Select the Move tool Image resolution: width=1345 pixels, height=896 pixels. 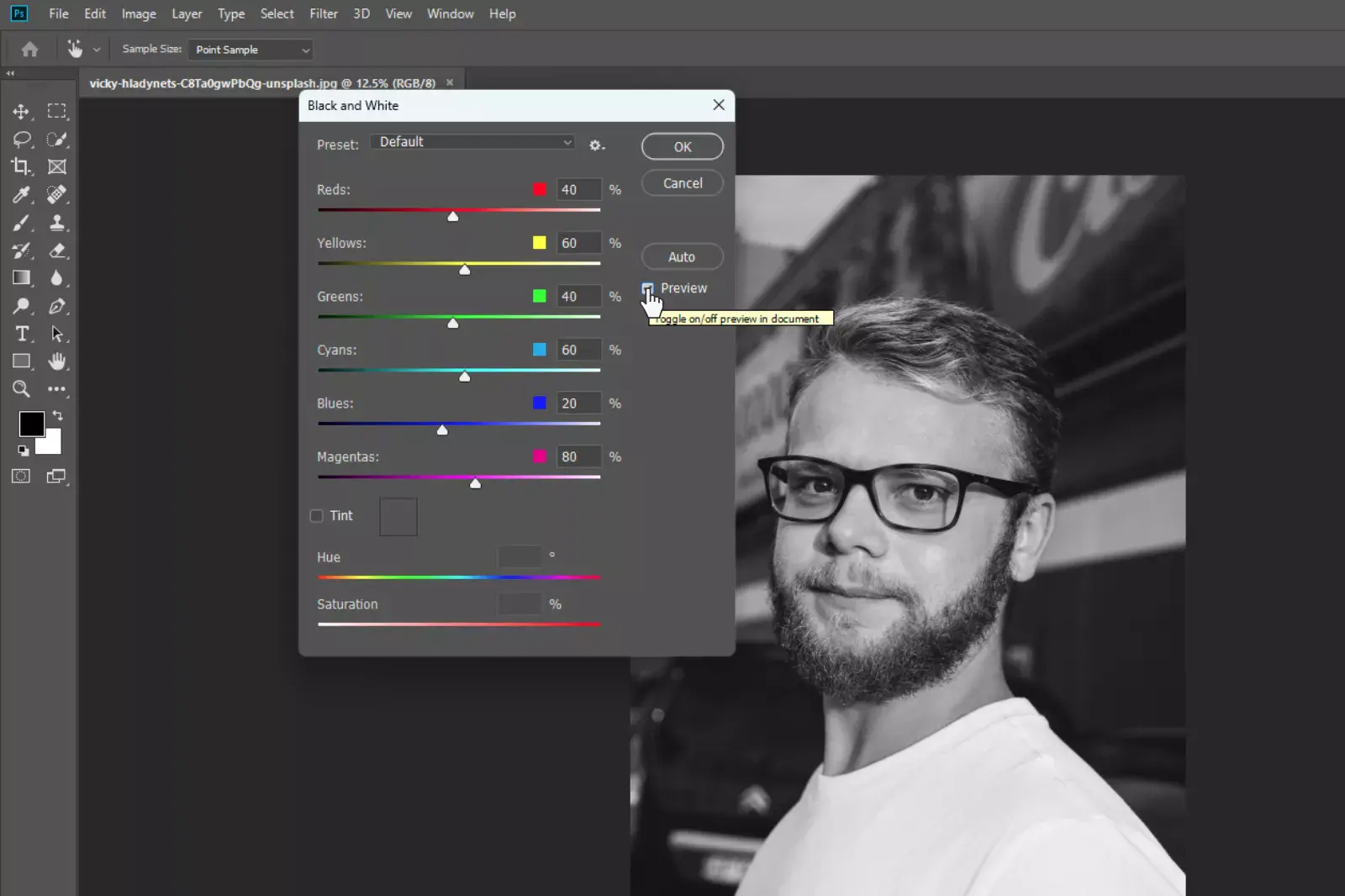[x=21, y=111]
